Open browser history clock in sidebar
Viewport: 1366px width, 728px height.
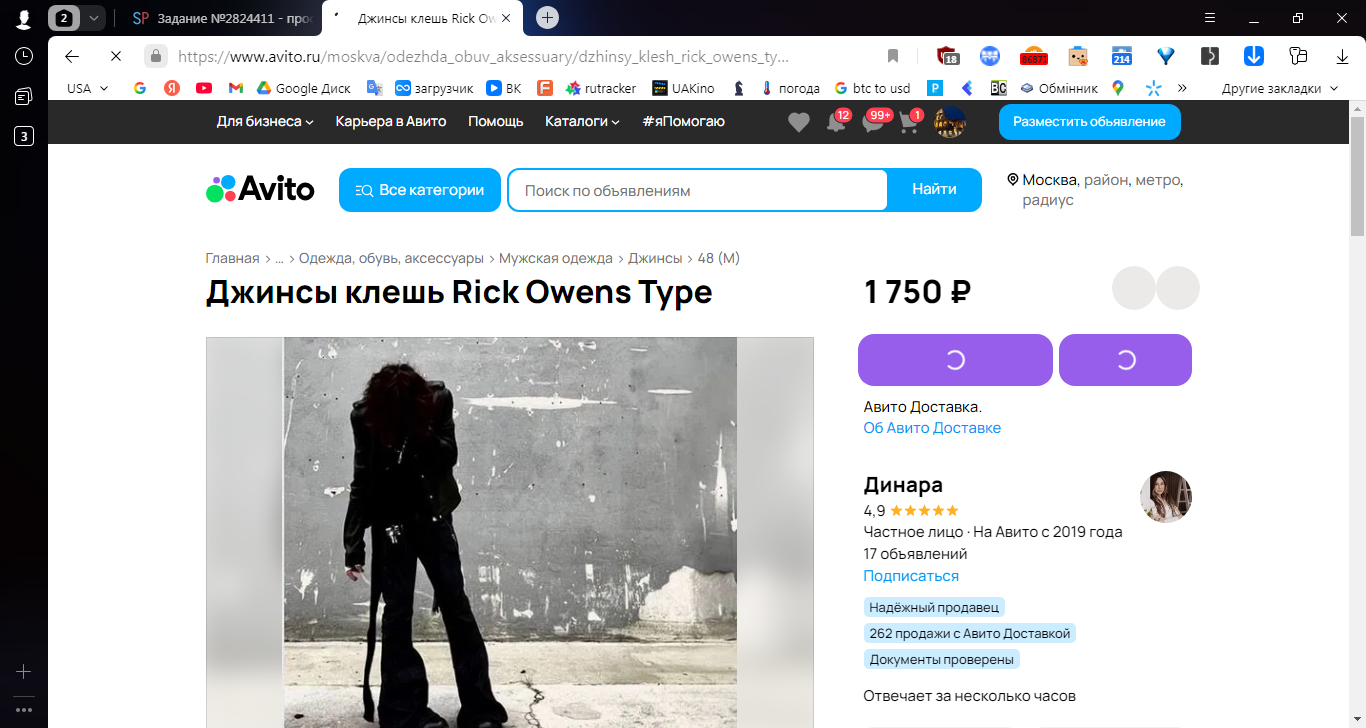point(24,56)
